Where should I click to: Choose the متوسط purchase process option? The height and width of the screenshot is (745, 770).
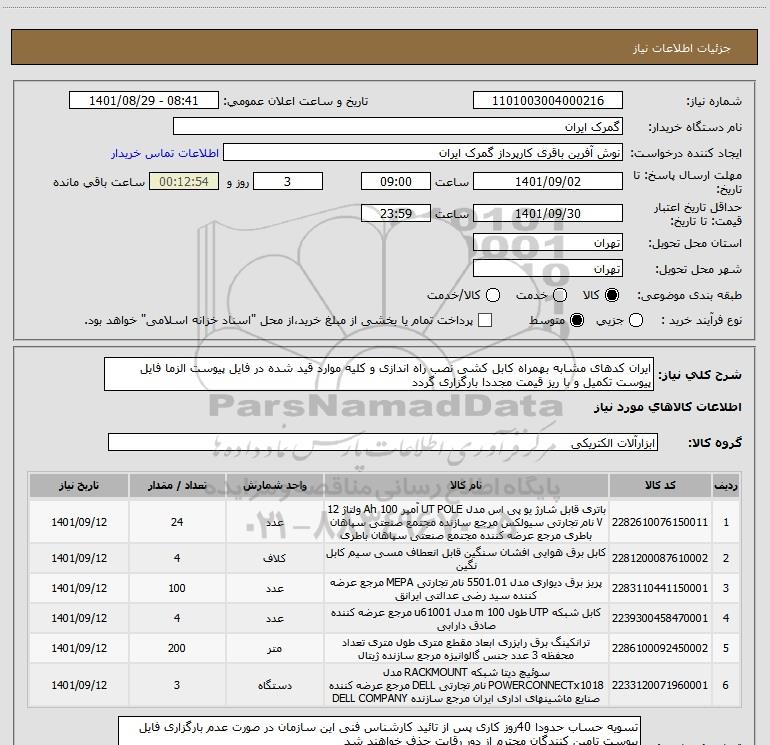pos(577,320)
